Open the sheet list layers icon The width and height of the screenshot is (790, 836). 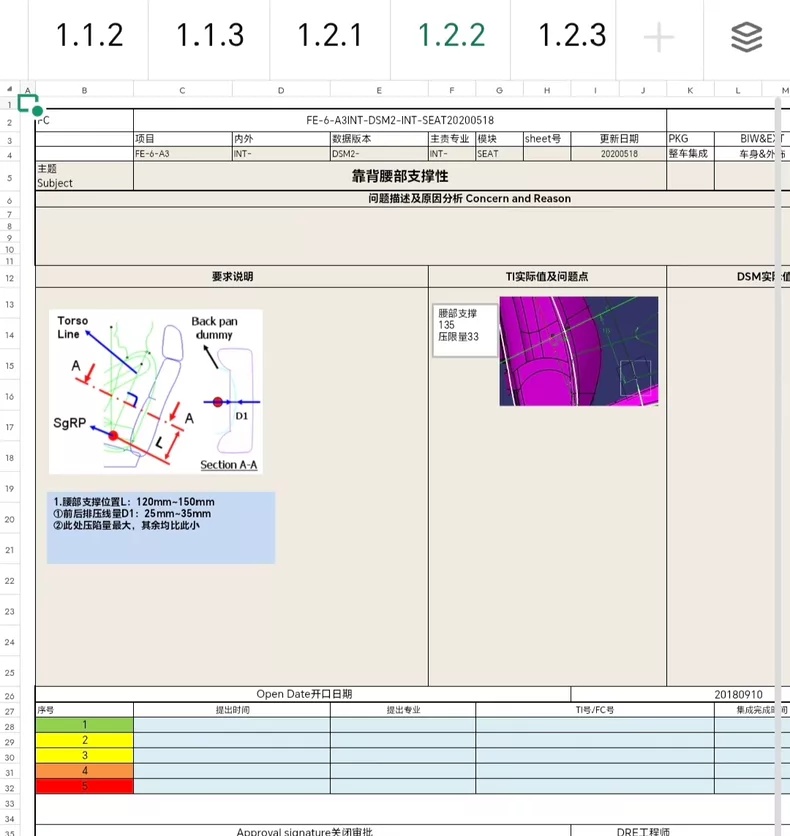coord(746,37)
